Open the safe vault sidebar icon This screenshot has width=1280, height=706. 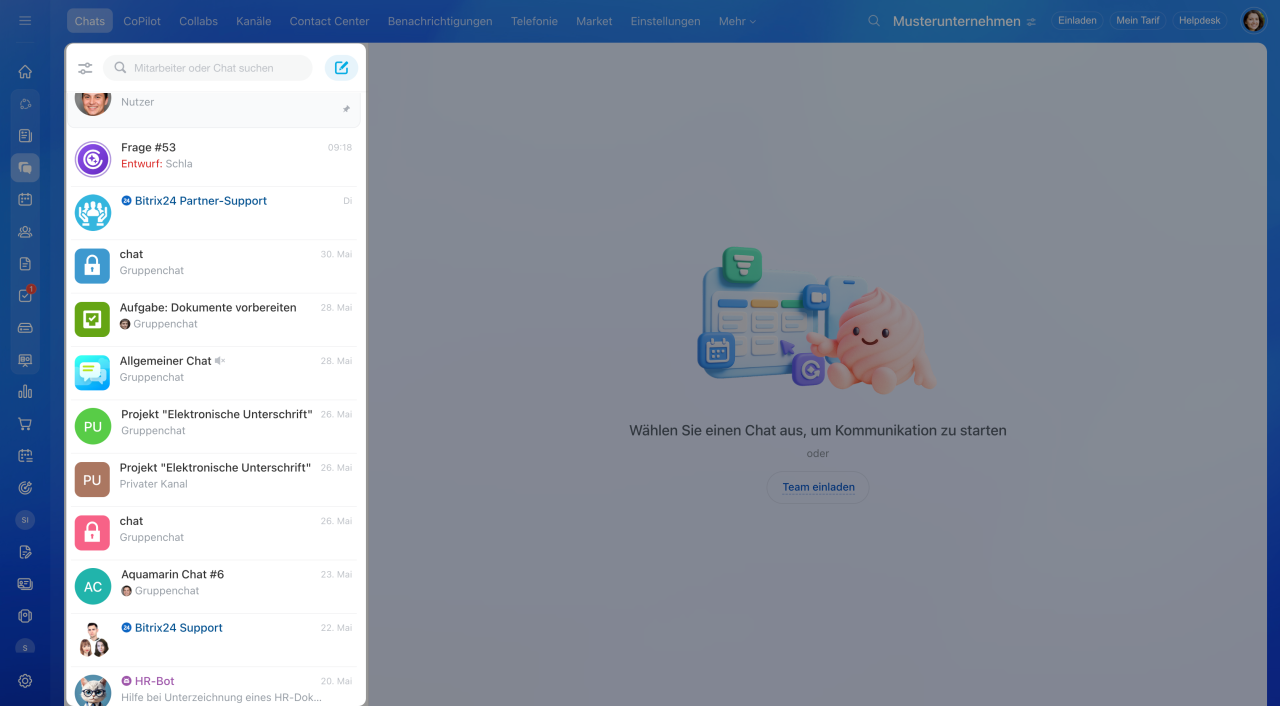point(25,616)
